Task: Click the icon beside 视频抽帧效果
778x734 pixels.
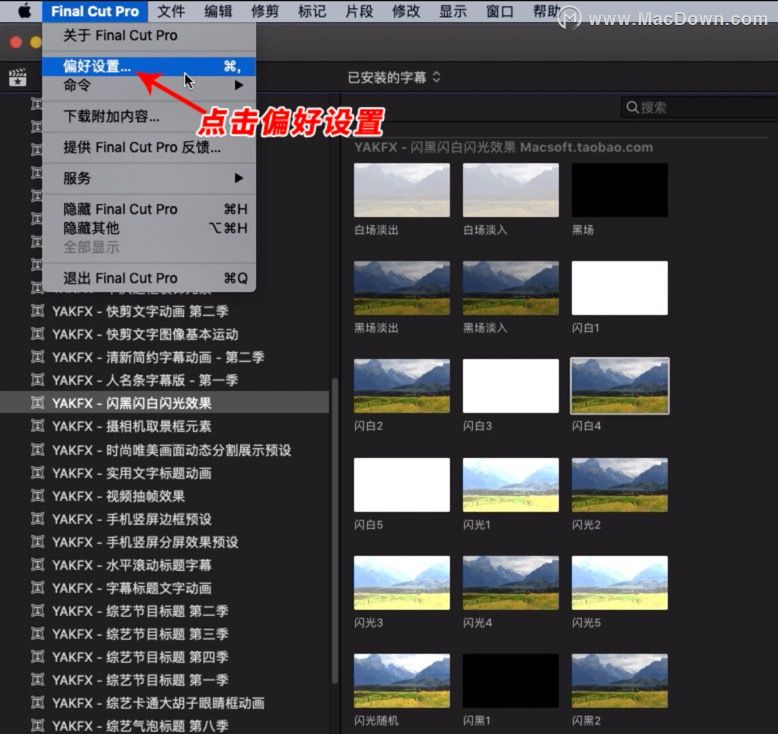Action: (37, 495)
